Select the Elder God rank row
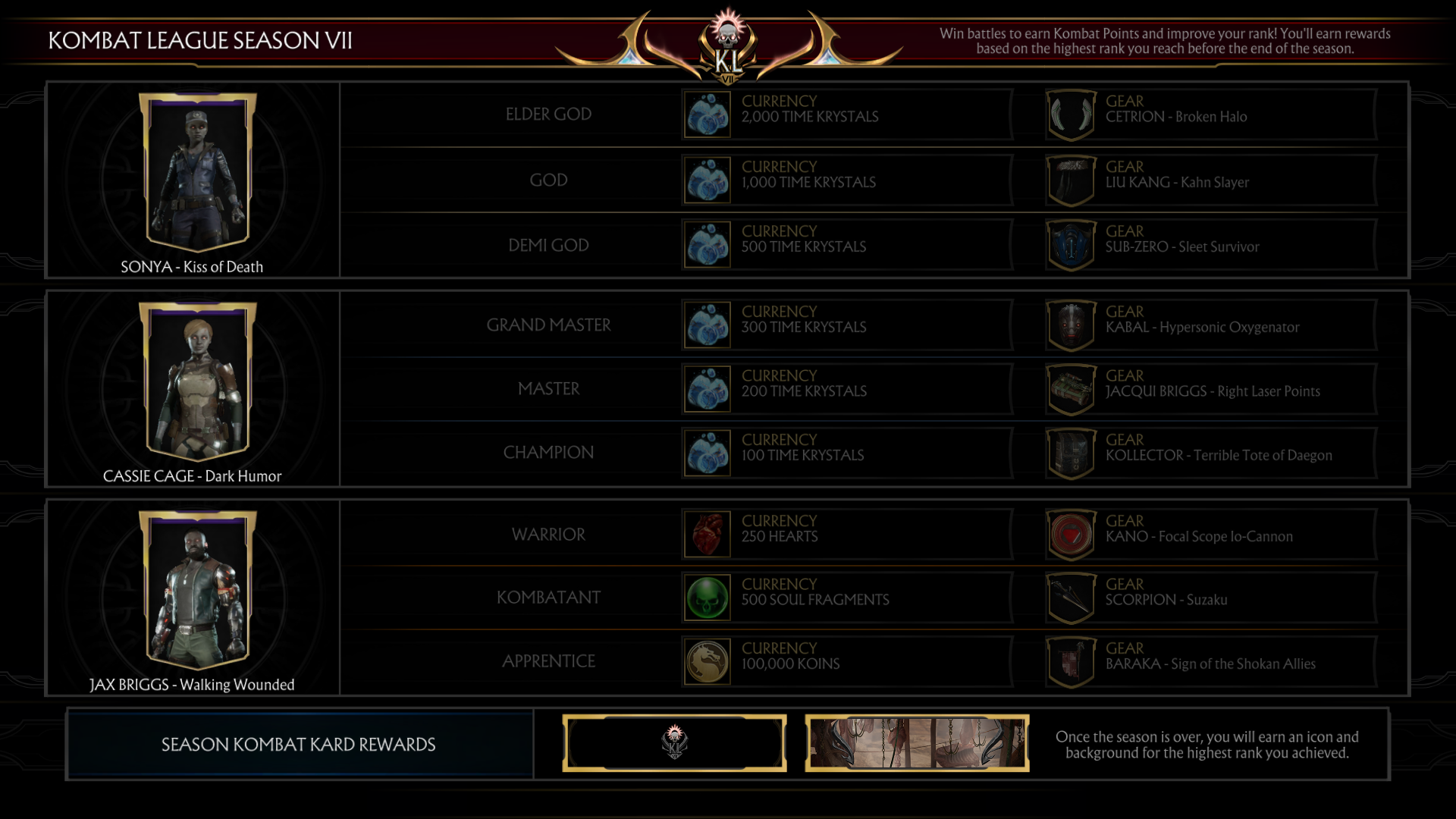This screenshot has height=819, width=1456. [x=874, y=115]
